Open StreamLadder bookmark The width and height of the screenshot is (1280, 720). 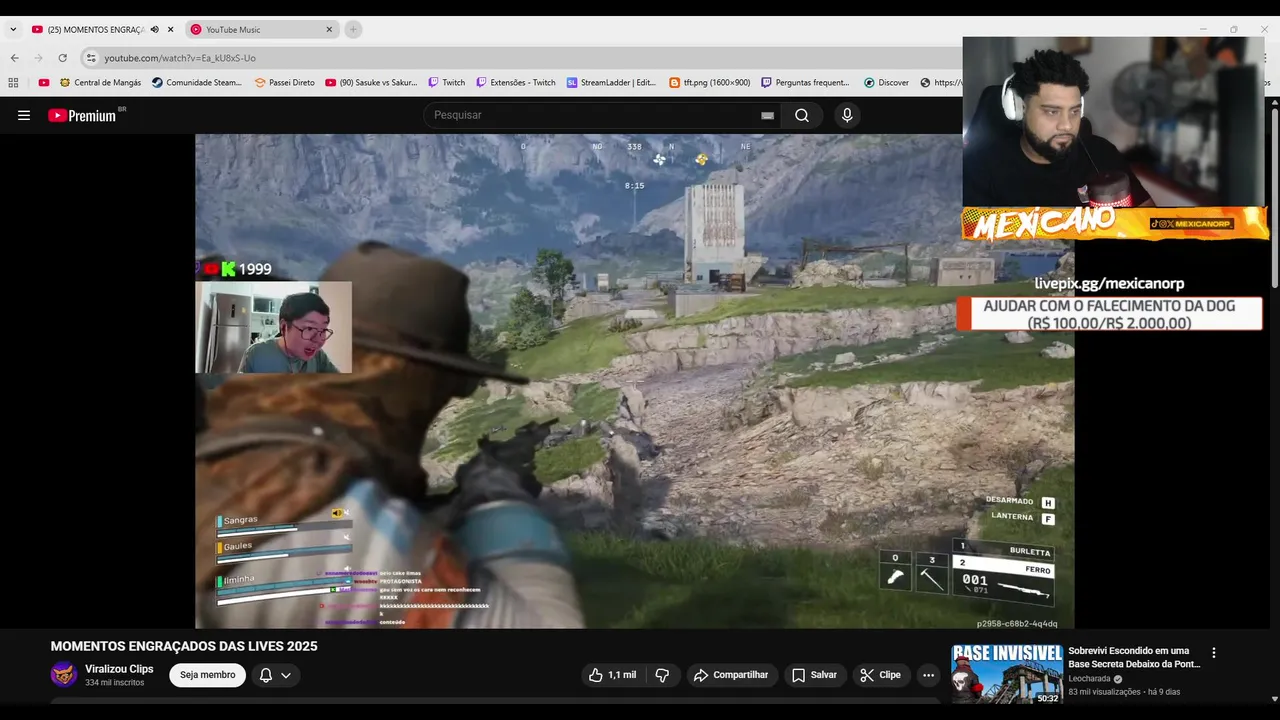[611, 83]
